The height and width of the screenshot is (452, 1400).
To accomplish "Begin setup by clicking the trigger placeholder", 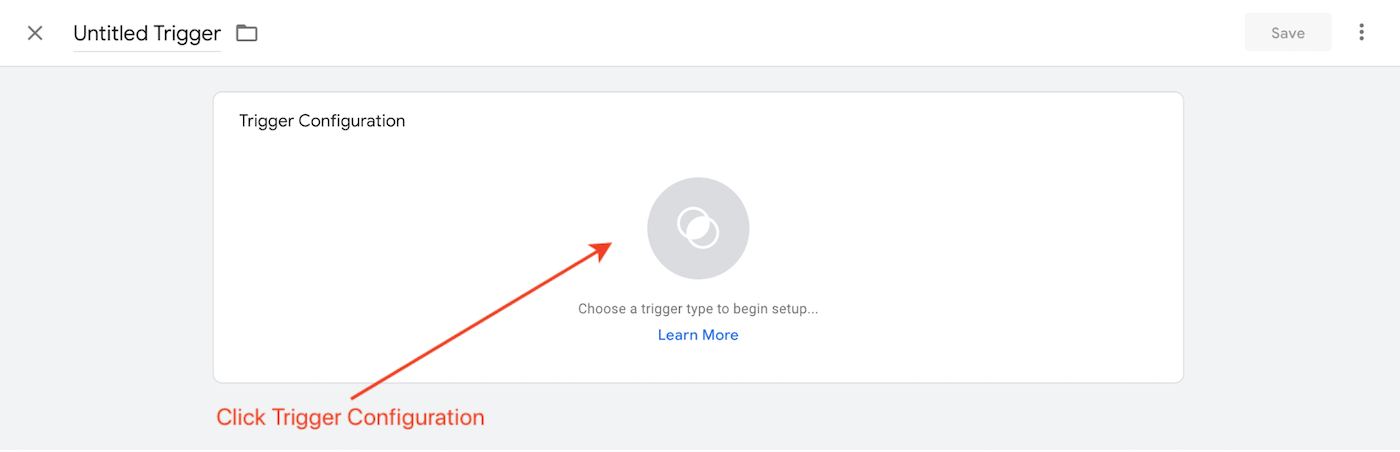I will click(698, 228).
